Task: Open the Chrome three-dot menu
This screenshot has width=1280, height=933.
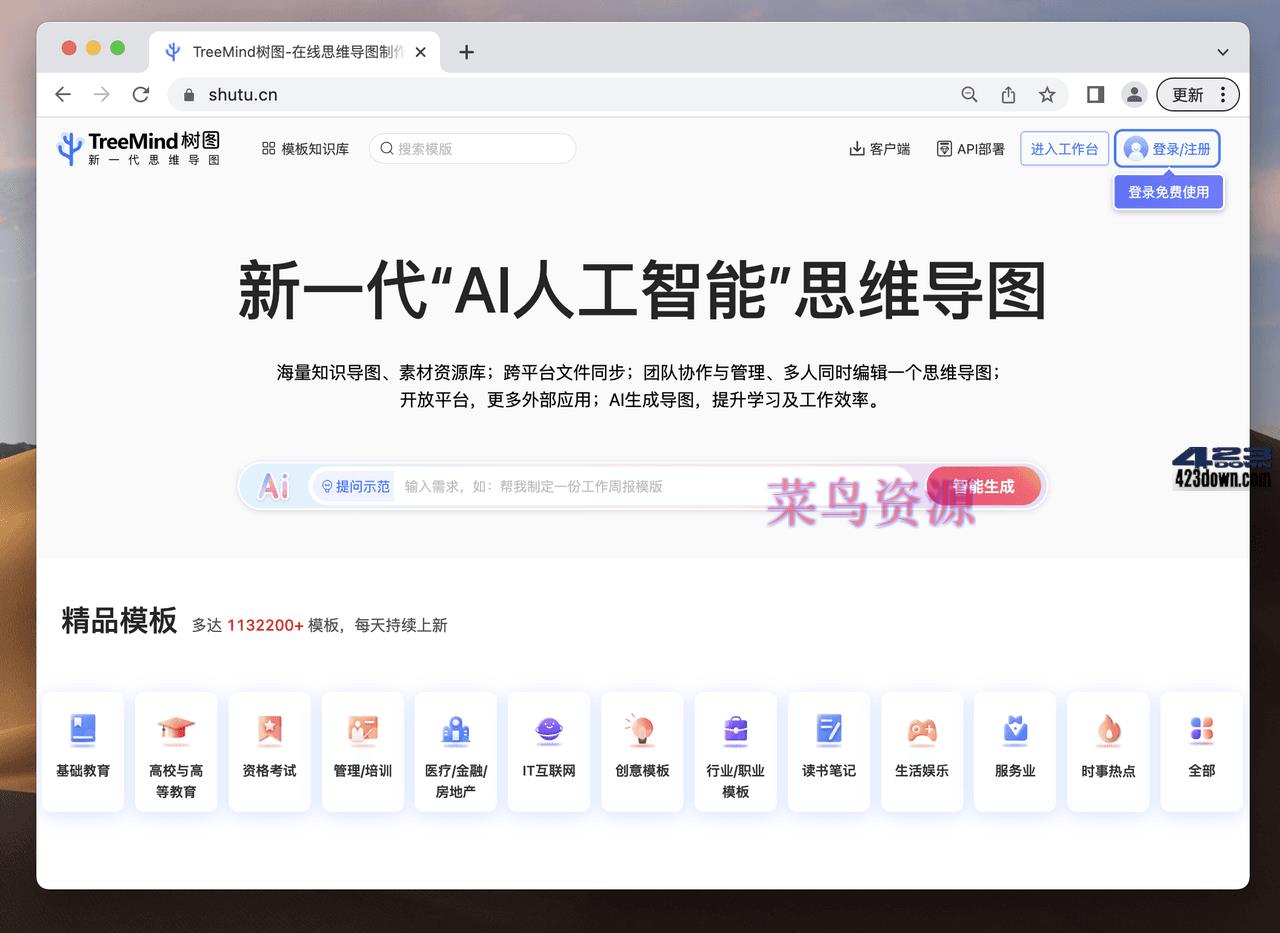Action: (x=1224, y=94)
